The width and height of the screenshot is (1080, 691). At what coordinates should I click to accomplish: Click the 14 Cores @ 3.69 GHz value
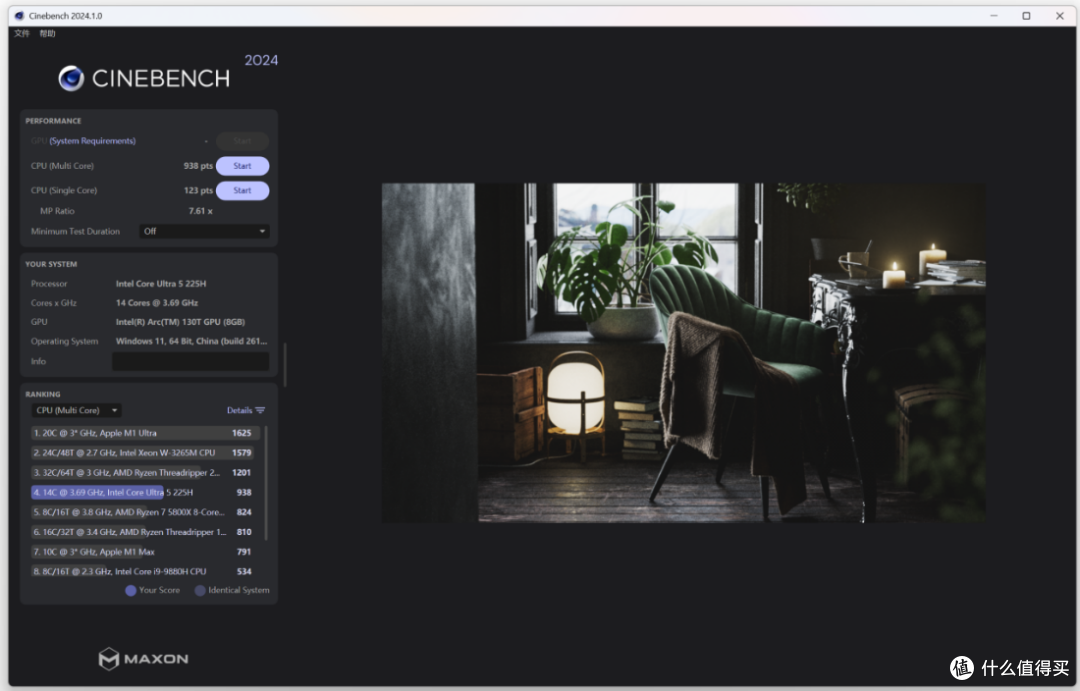point(156,303)
